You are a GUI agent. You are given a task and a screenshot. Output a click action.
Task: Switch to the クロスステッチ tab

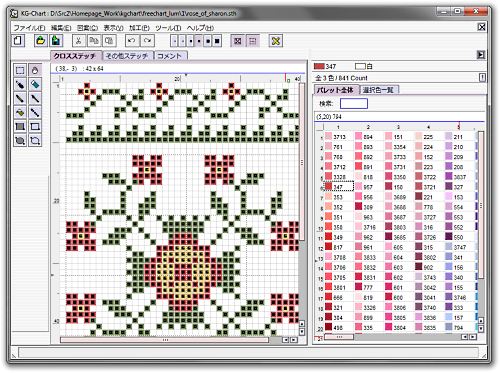75,56
